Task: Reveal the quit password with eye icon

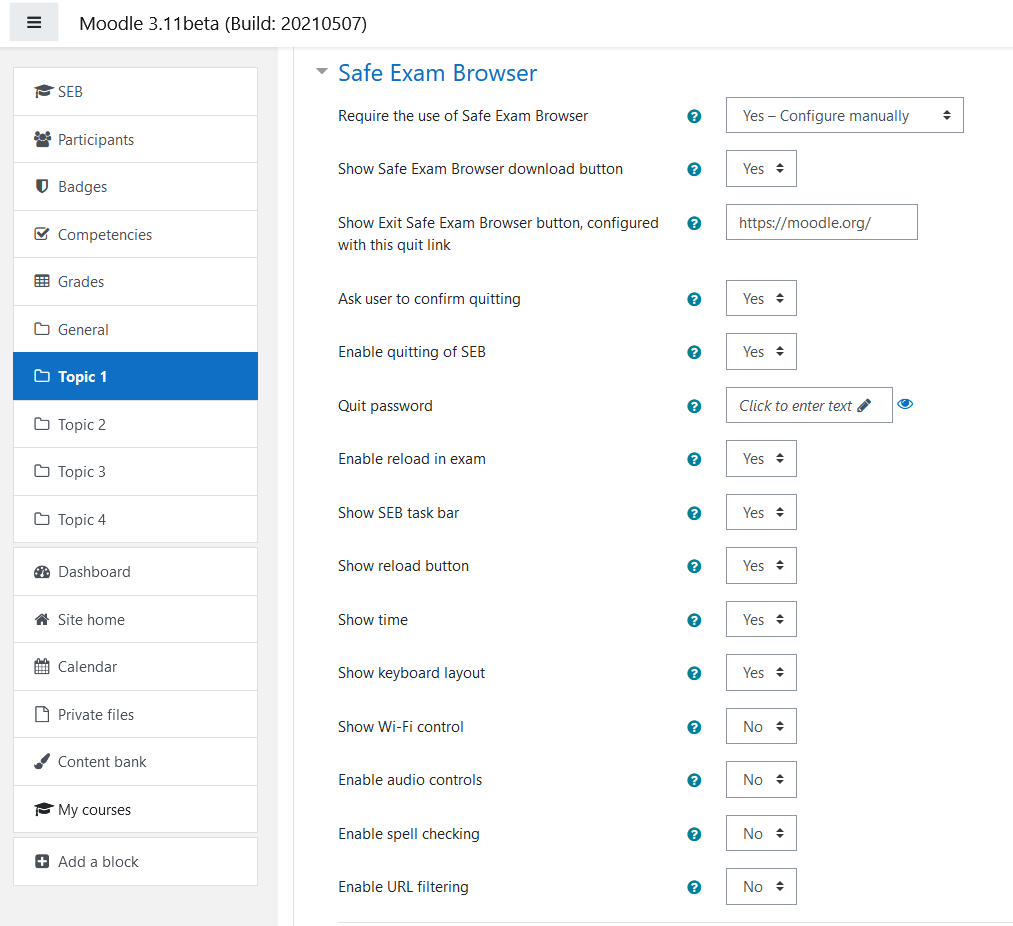Action: pos(905,404)
